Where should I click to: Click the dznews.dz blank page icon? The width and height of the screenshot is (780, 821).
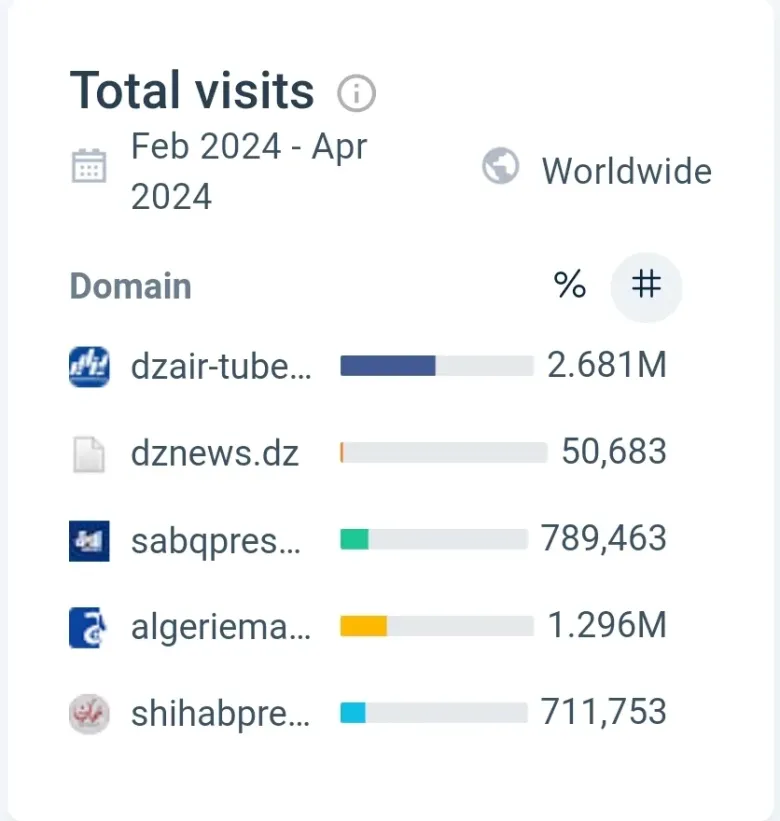89,454
